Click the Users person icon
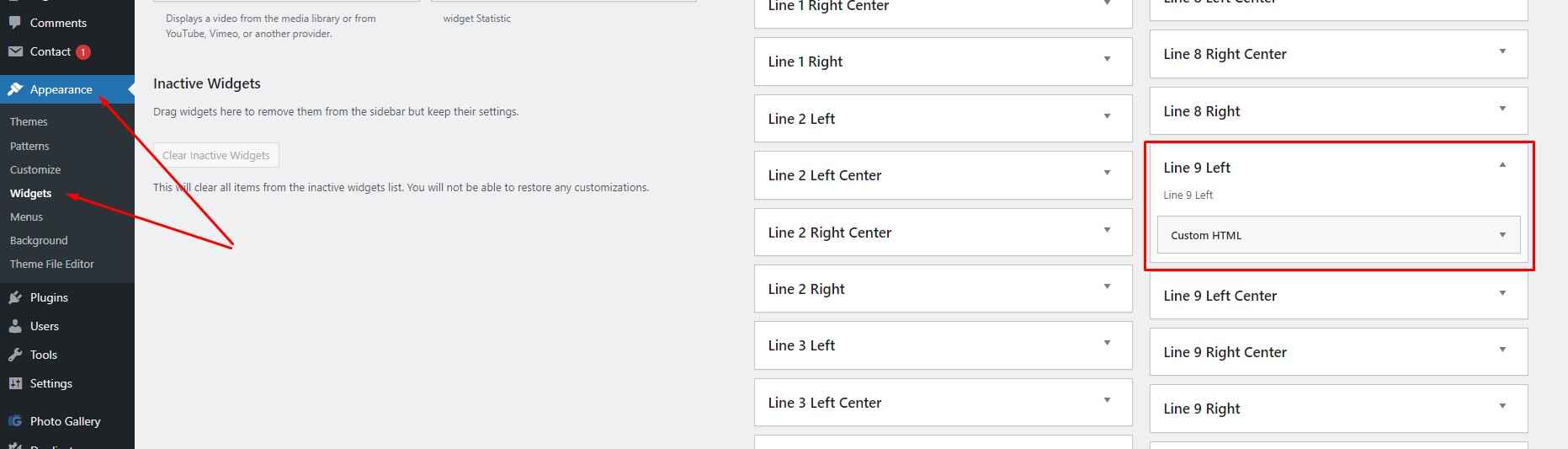This screenshot has width=1568, height=449. point(15,326)
